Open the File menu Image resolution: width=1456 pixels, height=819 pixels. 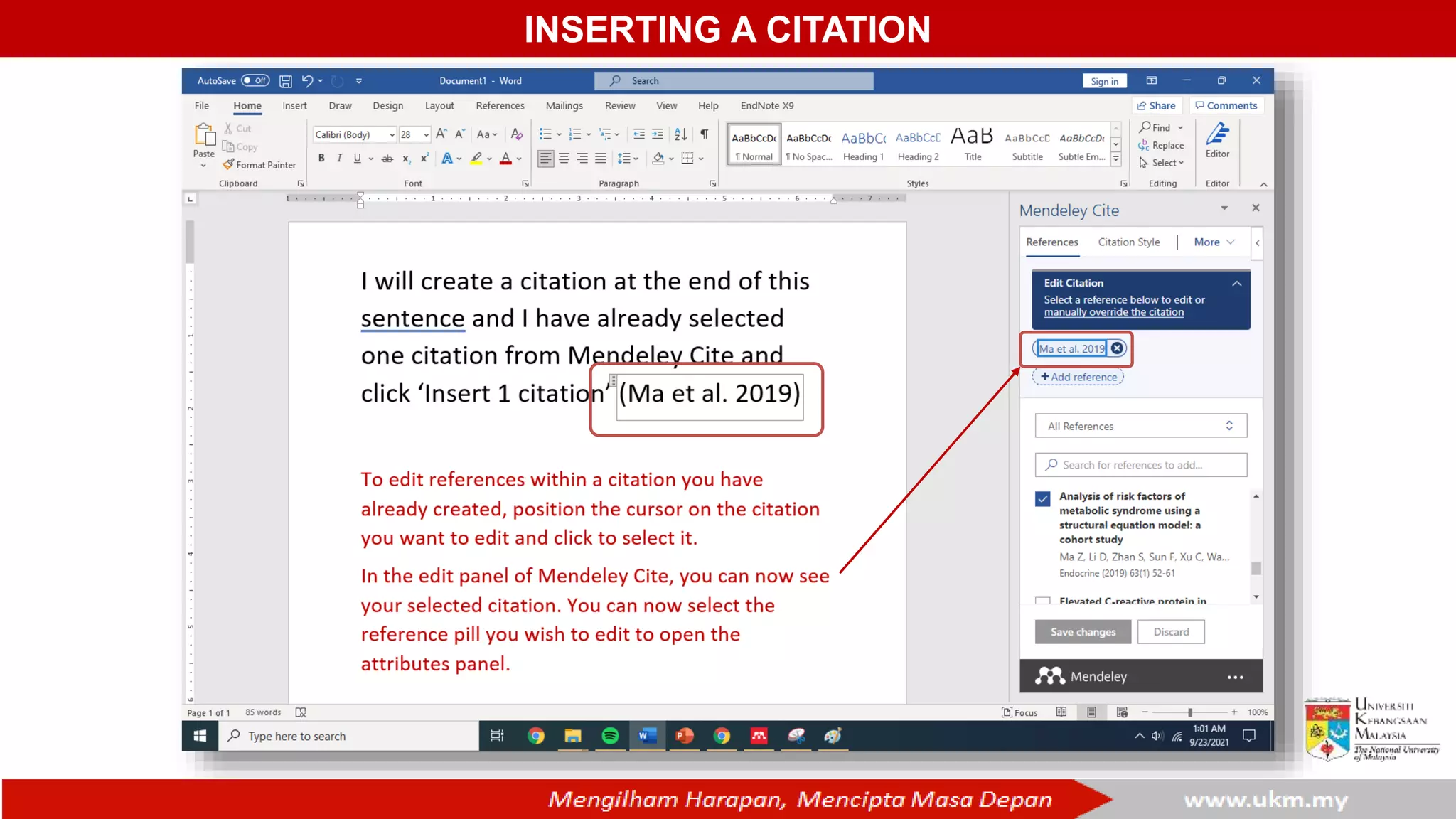[202, 105]
